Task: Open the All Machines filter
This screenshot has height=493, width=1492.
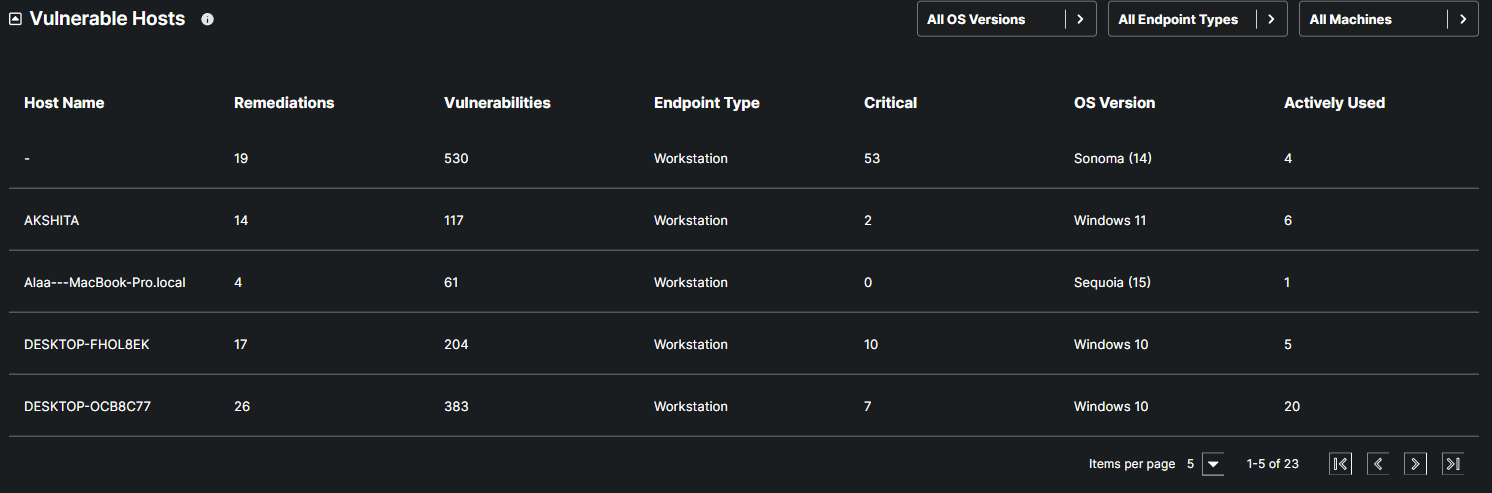Action: click(x=1388, y=19)
